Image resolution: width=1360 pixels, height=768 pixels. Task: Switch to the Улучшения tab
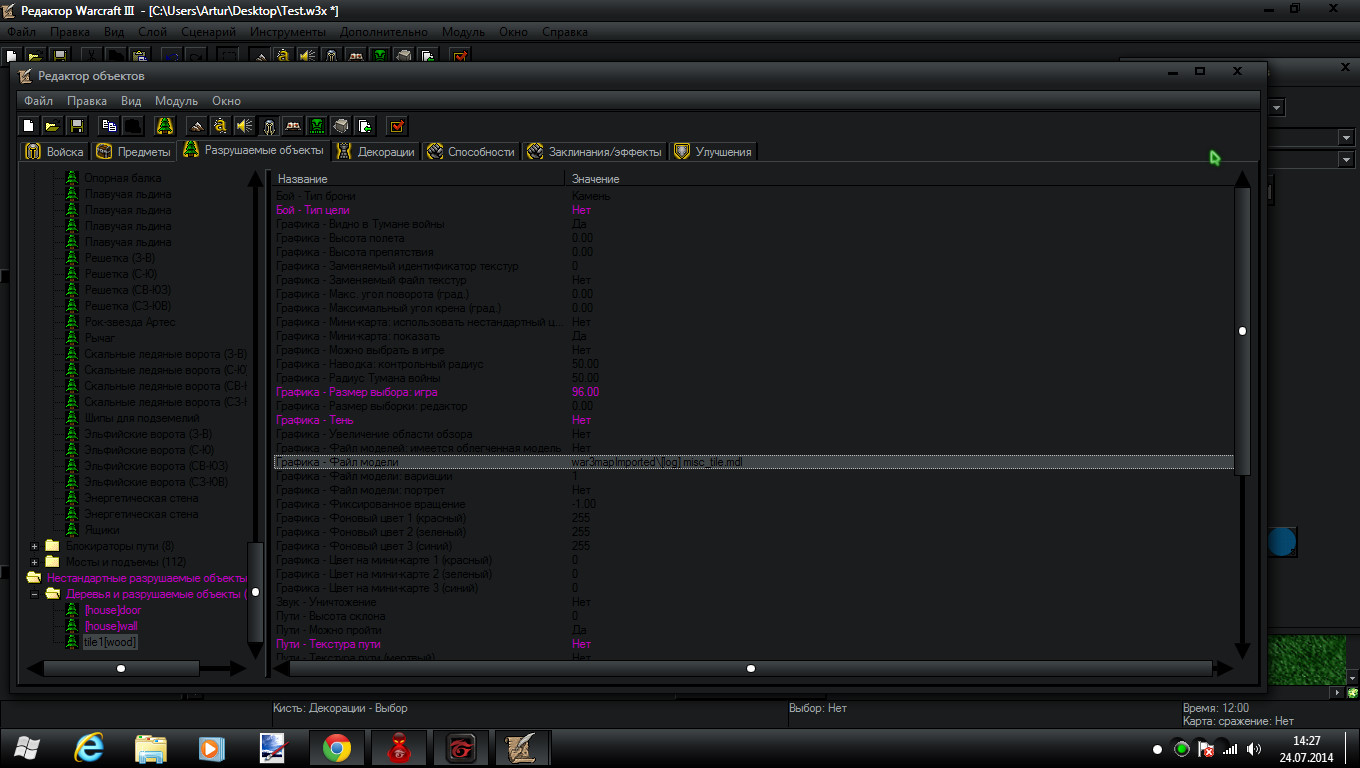pyautogui.click(x=714, y=152)
